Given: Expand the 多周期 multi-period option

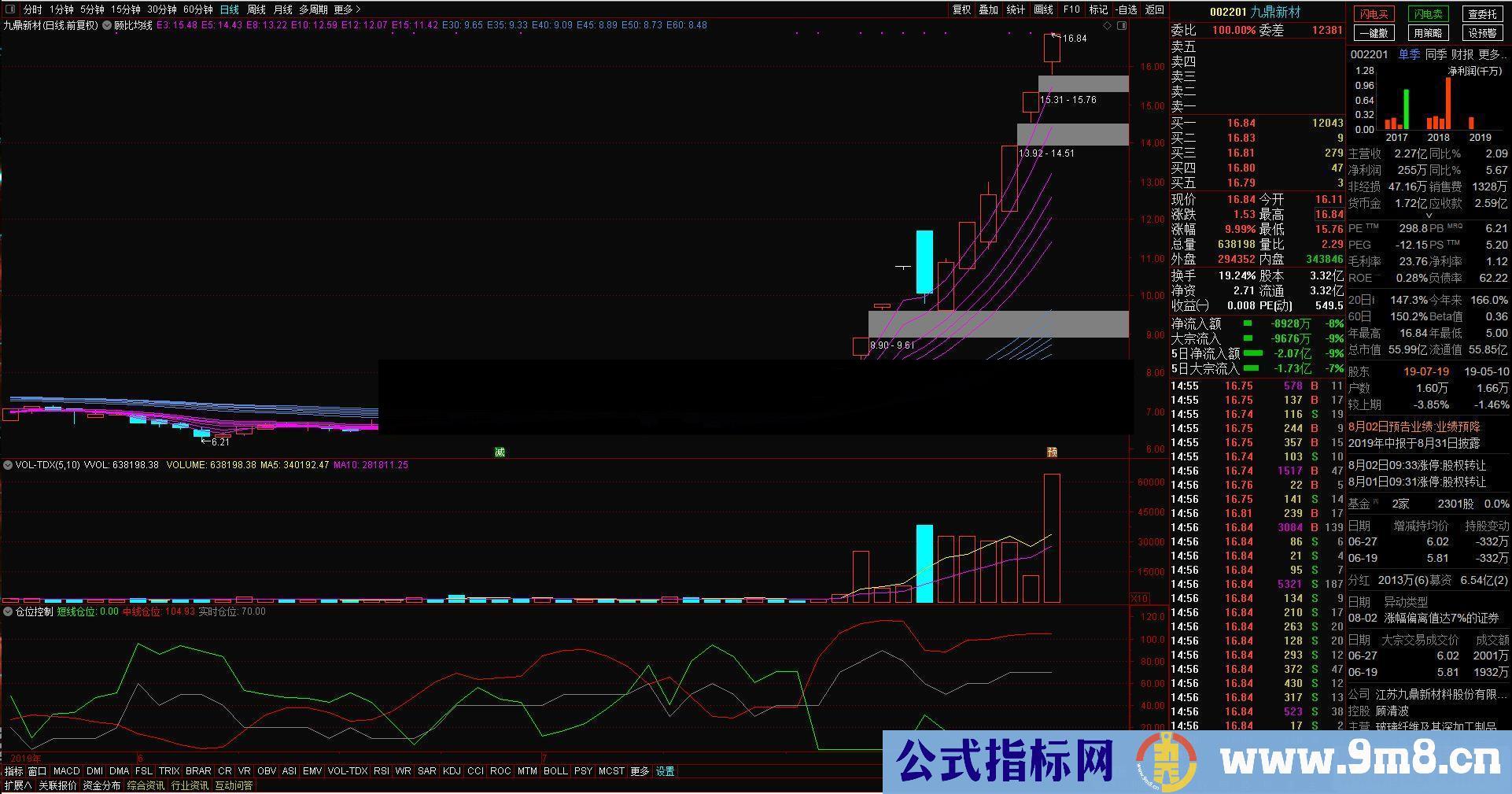Looking at the screenshot, I should point(313,10).
